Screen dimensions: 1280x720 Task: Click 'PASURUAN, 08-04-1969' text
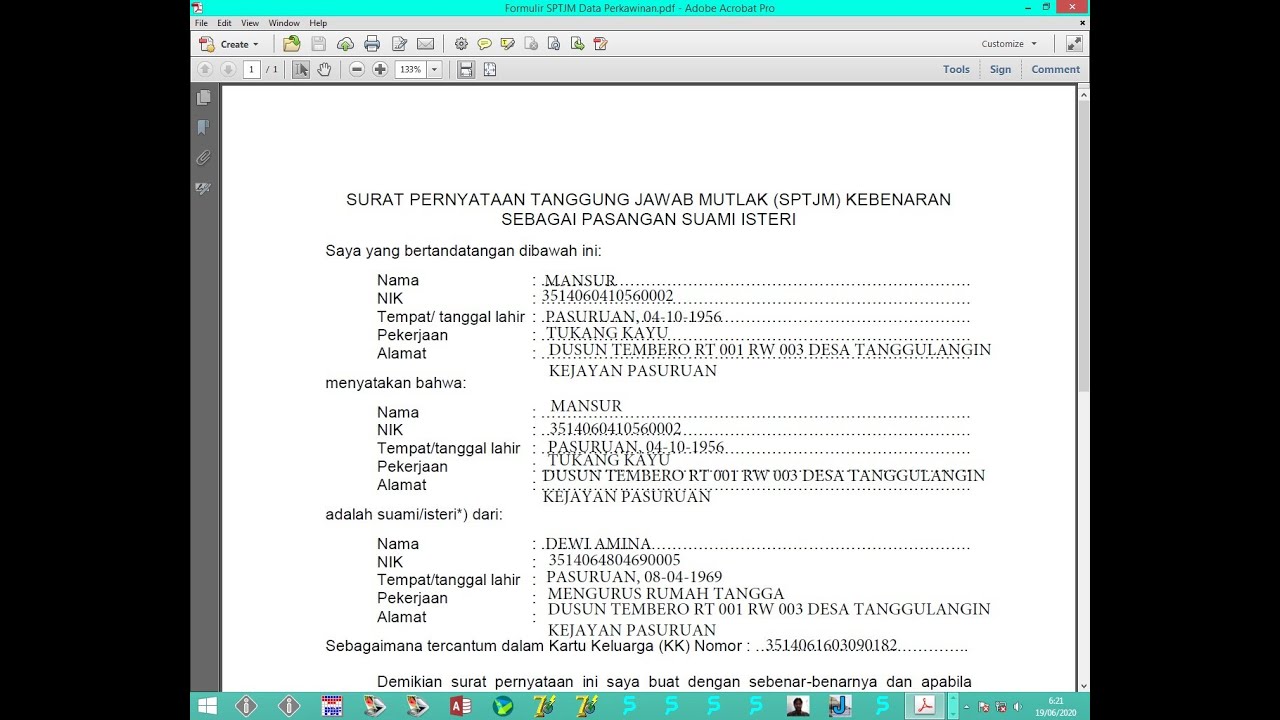634,577
